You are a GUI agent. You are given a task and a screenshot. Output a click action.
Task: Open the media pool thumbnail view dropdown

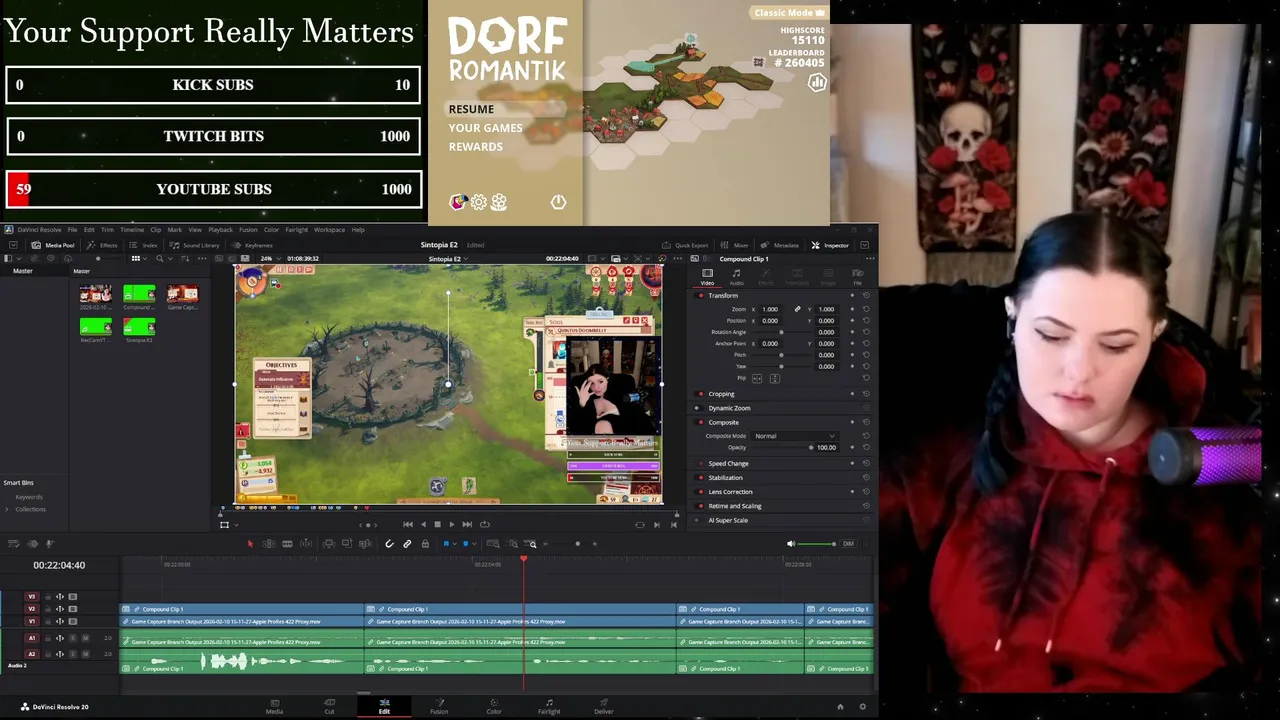[x=139, y=259]
